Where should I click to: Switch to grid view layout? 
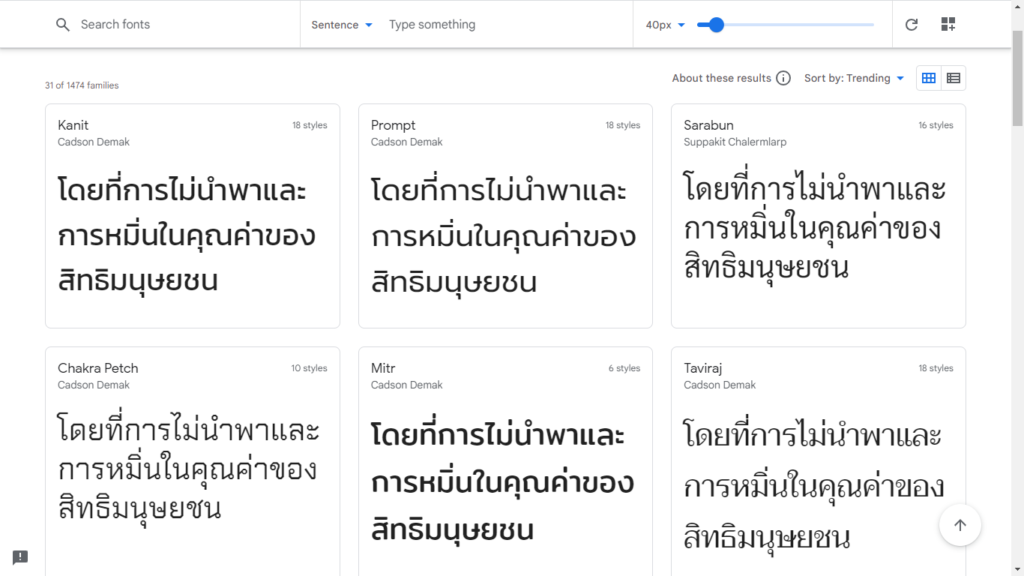(929, 78)
